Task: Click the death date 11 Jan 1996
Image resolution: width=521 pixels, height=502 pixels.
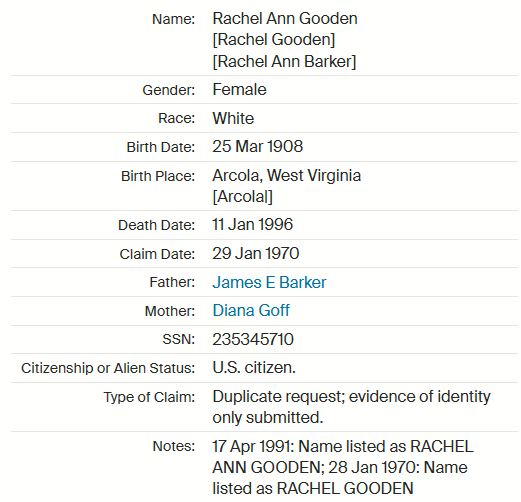Action: [x=253, y=224]
